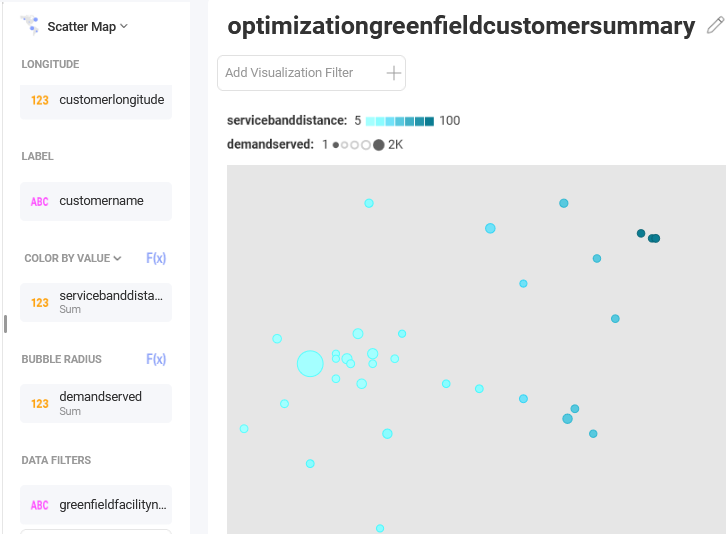Click the demandserved bubble size legend
This screenshot has height=534, width=726.
(358, 145)
